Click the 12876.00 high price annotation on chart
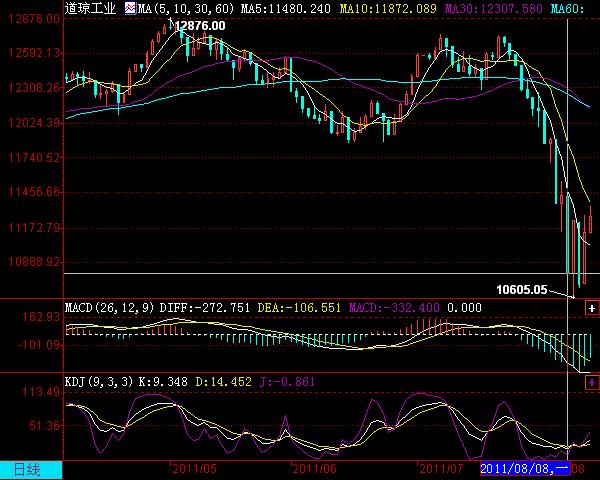Screen dimensions: 600x480 tap(200, 26)
